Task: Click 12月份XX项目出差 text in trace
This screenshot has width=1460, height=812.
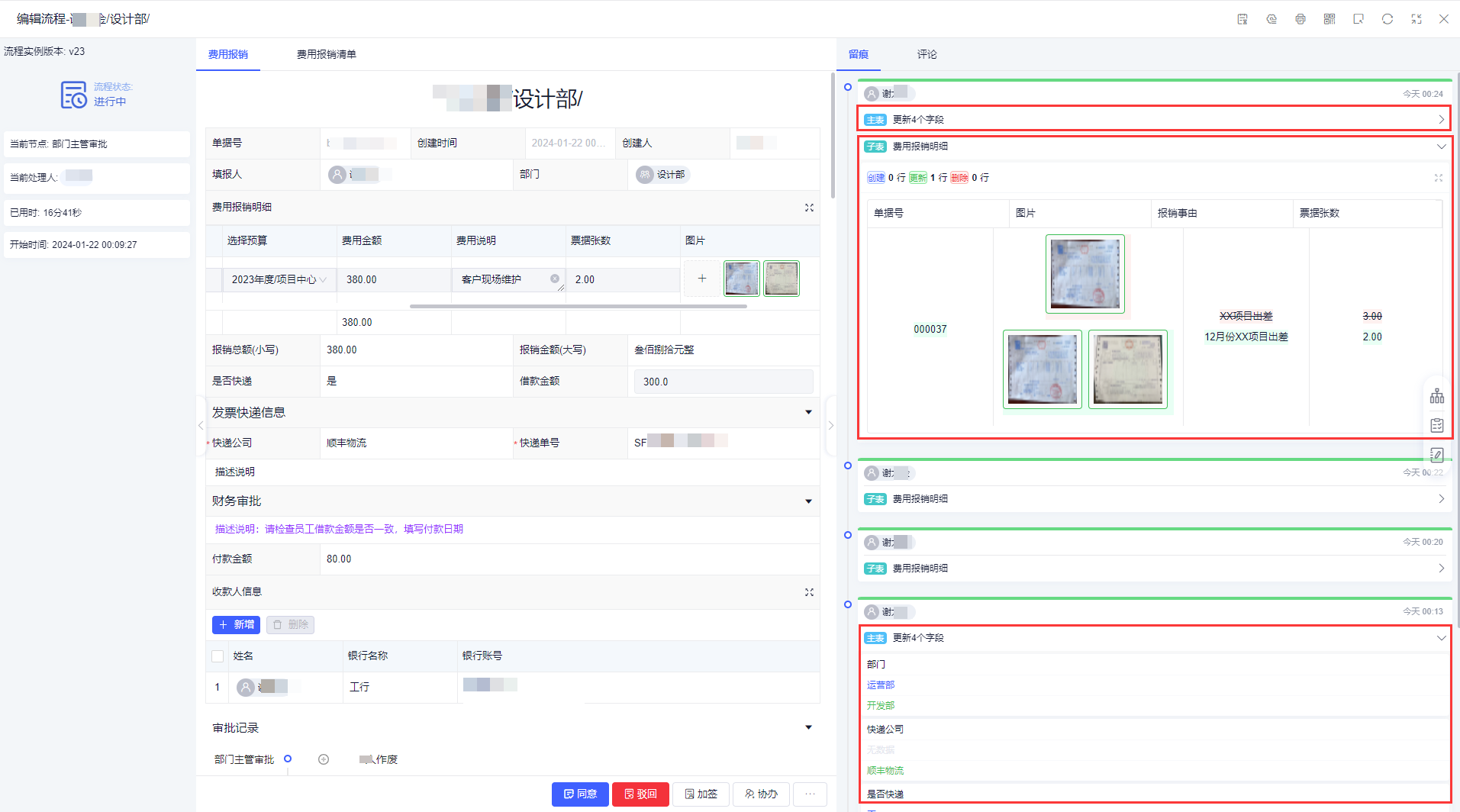Action: click(x=1246, y=337)
